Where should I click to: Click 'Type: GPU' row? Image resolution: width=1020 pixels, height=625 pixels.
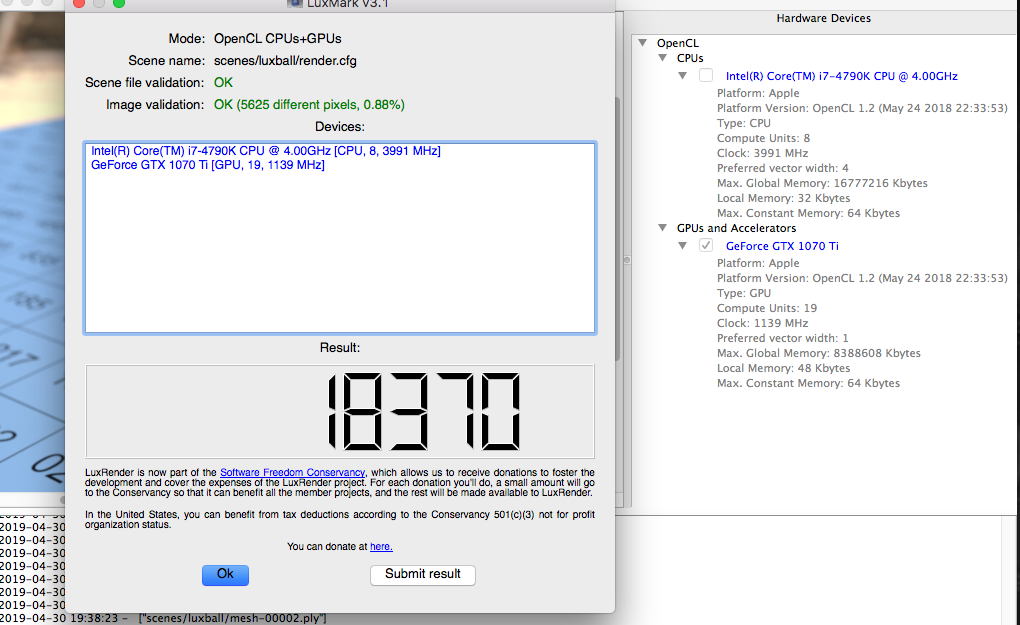click(x=744, y=293)
